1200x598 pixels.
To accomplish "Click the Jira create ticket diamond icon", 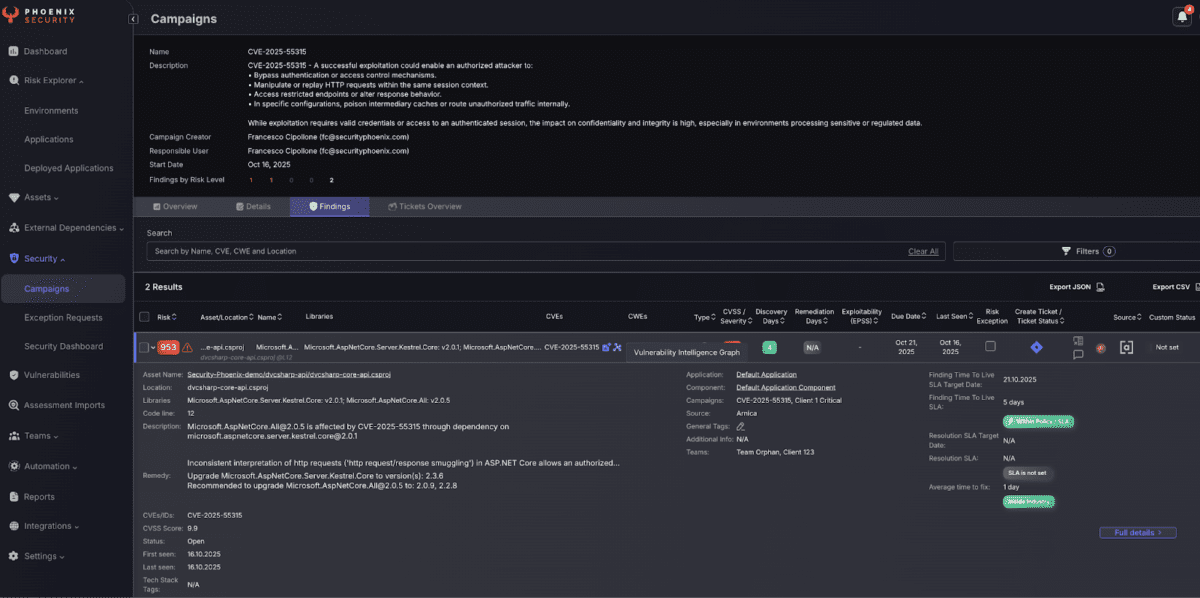I will tap(1036, 347).
